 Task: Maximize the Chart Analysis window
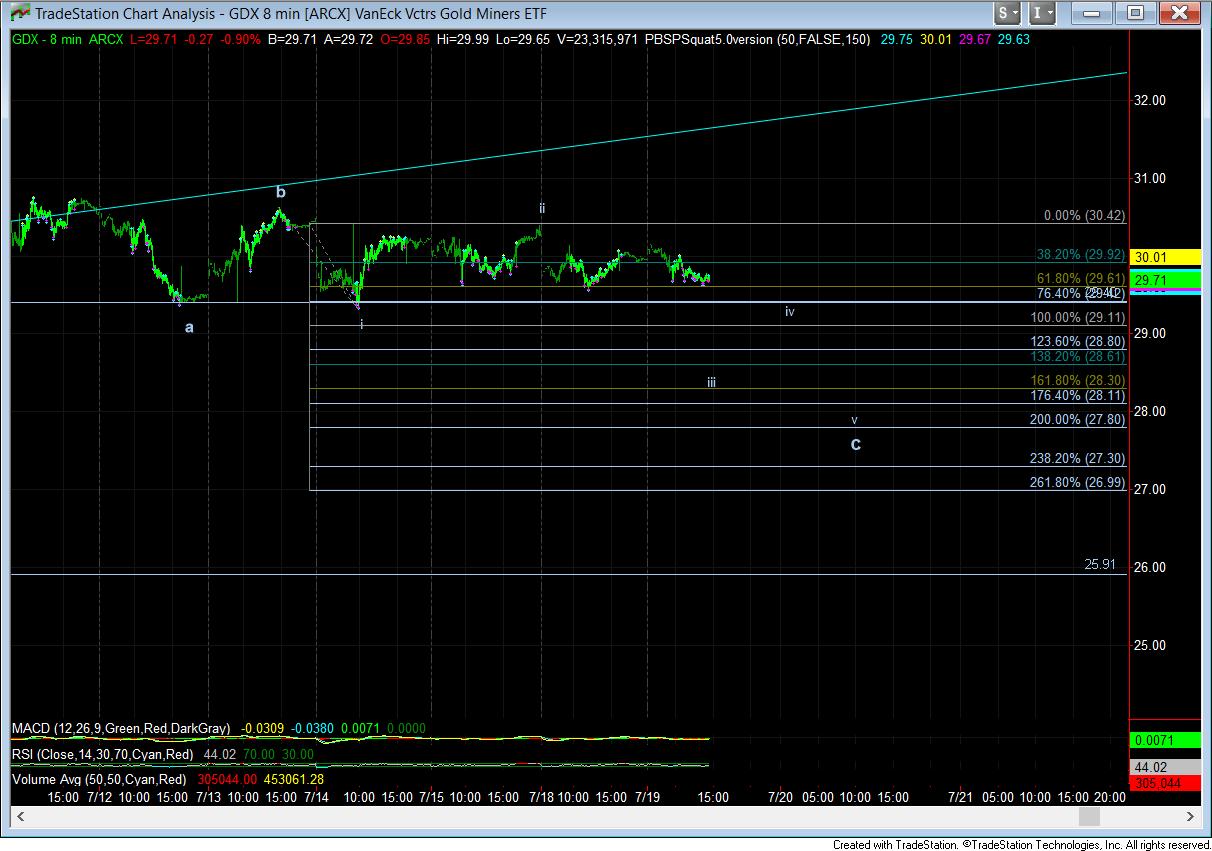coord(1136,13)
